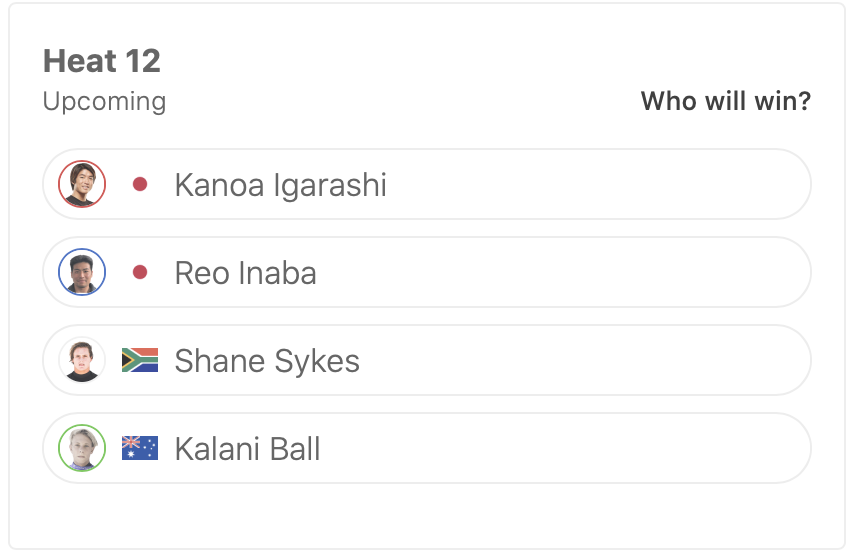Viewport: 848px width, 556px height.
Task: Open Shane Sykes's avatar thumbnail
Action: pos(82,360)
